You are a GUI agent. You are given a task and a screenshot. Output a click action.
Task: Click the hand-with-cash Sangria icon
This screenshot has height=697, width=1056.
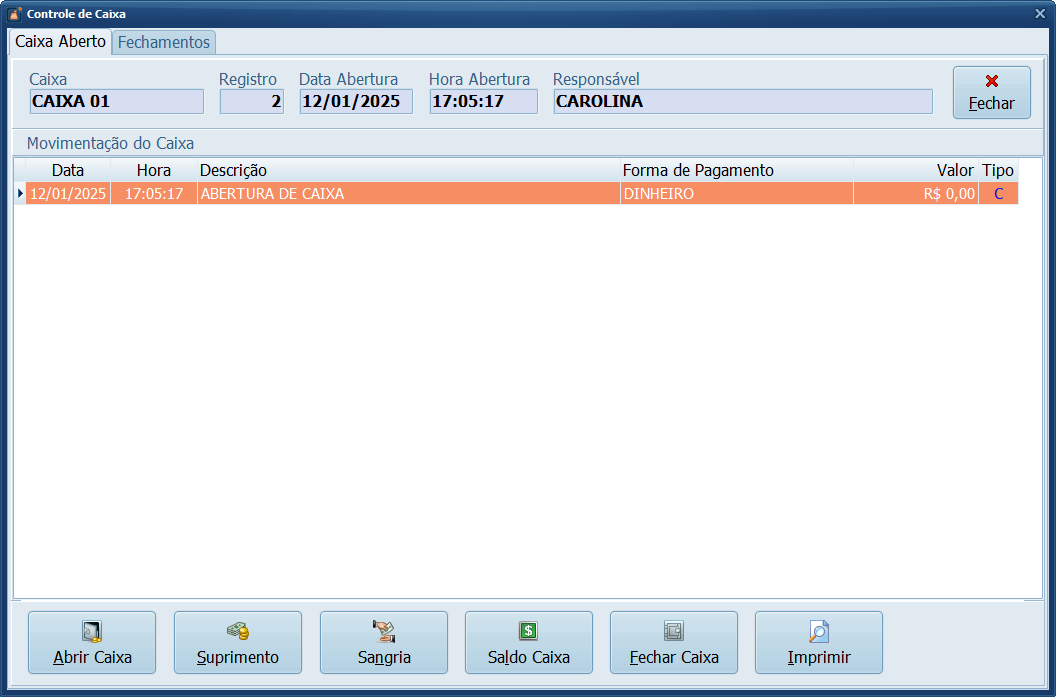384,631
